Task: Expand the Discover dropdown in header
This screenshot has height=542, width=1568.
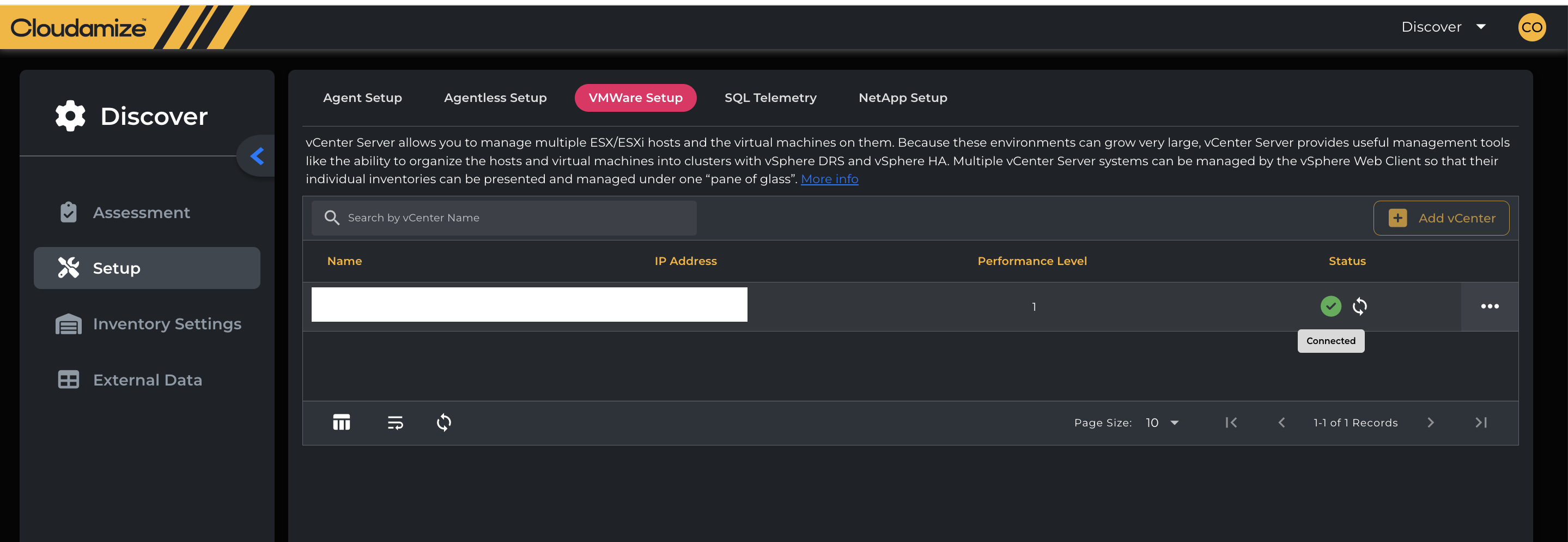Action: point(1443,27)
